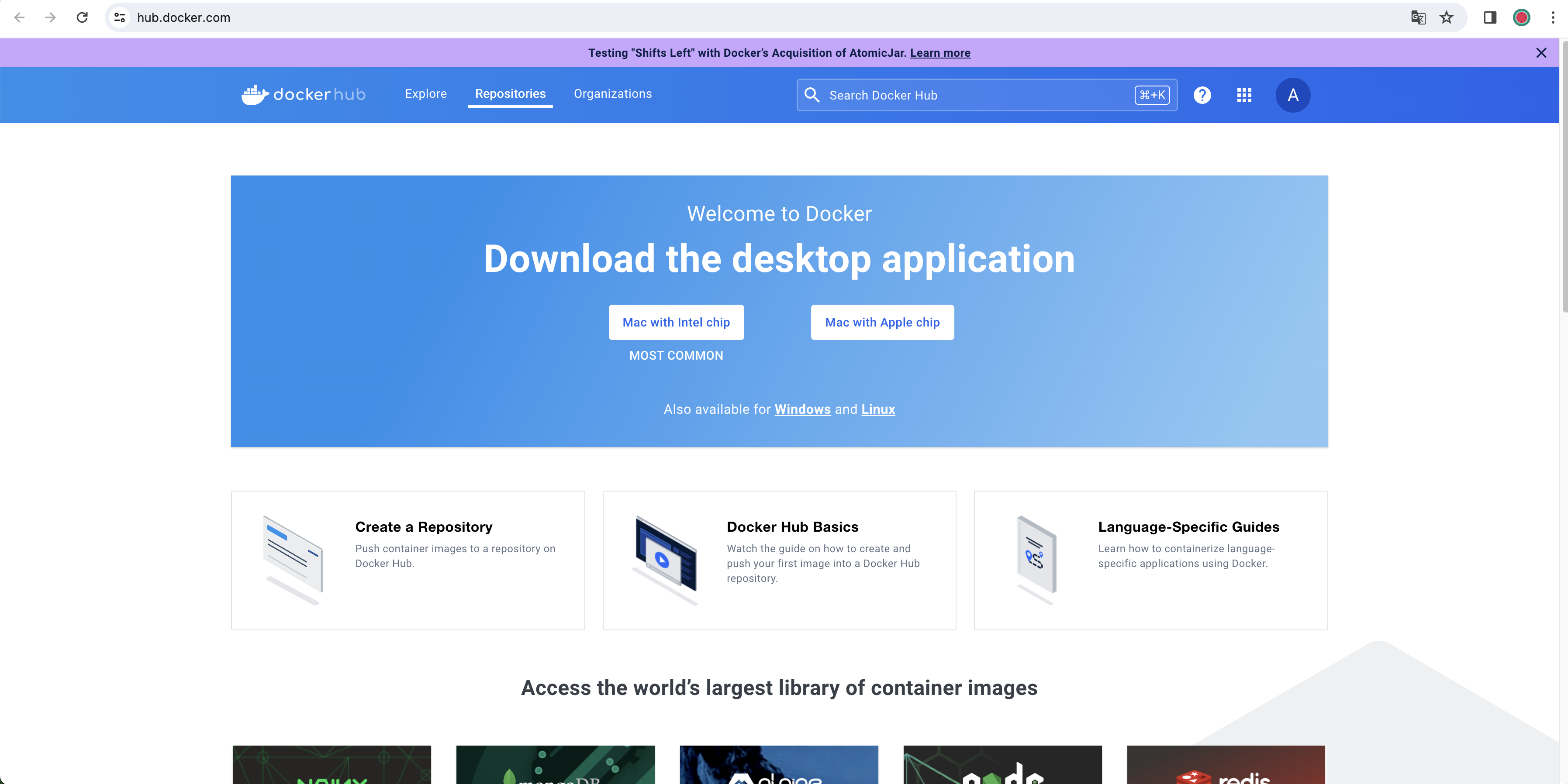Open the help question mark icon
This screenshot has width=1568, height=784.
coord(1202,95)
